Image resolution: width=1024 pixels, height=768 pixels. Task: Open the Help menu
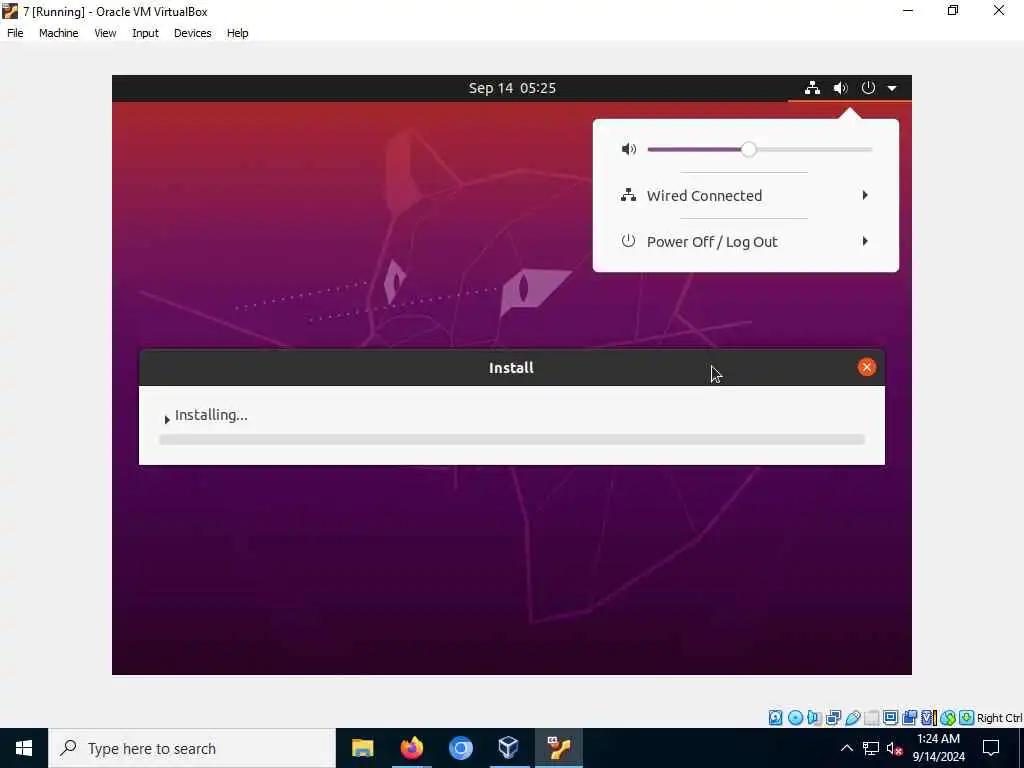[x=238, y=33]
